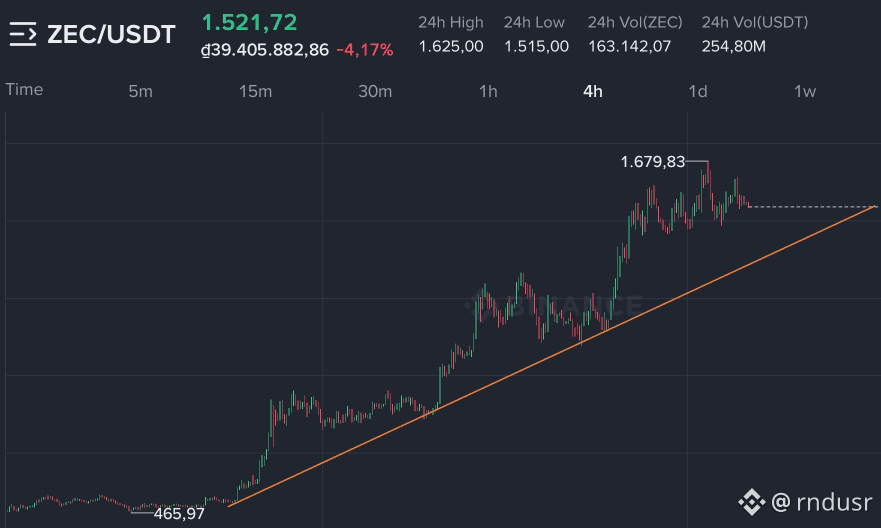Screen dimensions: 881x528
Task: Click the 1.521,72 current price
Action: 249,22
